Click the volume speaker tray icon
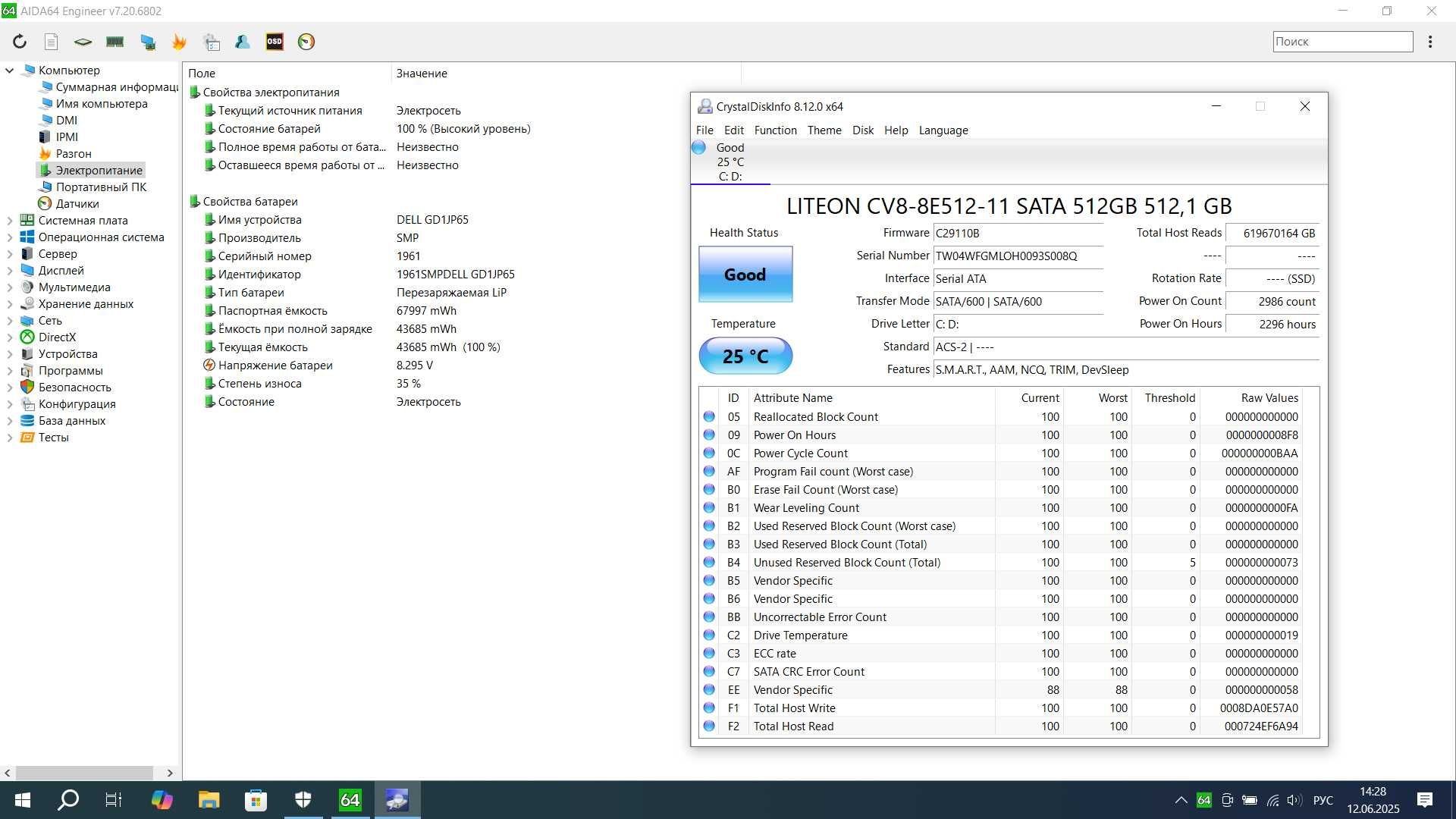This screenshot has height=819, width=1456. (1294, 800)
